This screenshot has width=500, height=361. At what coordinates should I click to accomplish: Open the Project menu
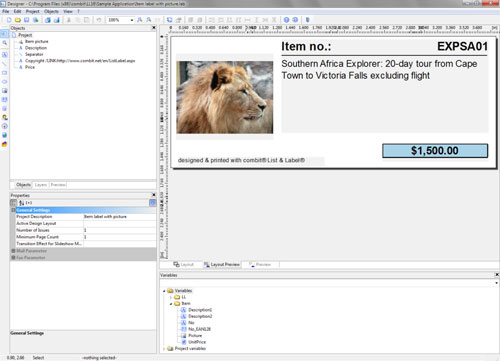pyautogui.click(x=33, y=11)
